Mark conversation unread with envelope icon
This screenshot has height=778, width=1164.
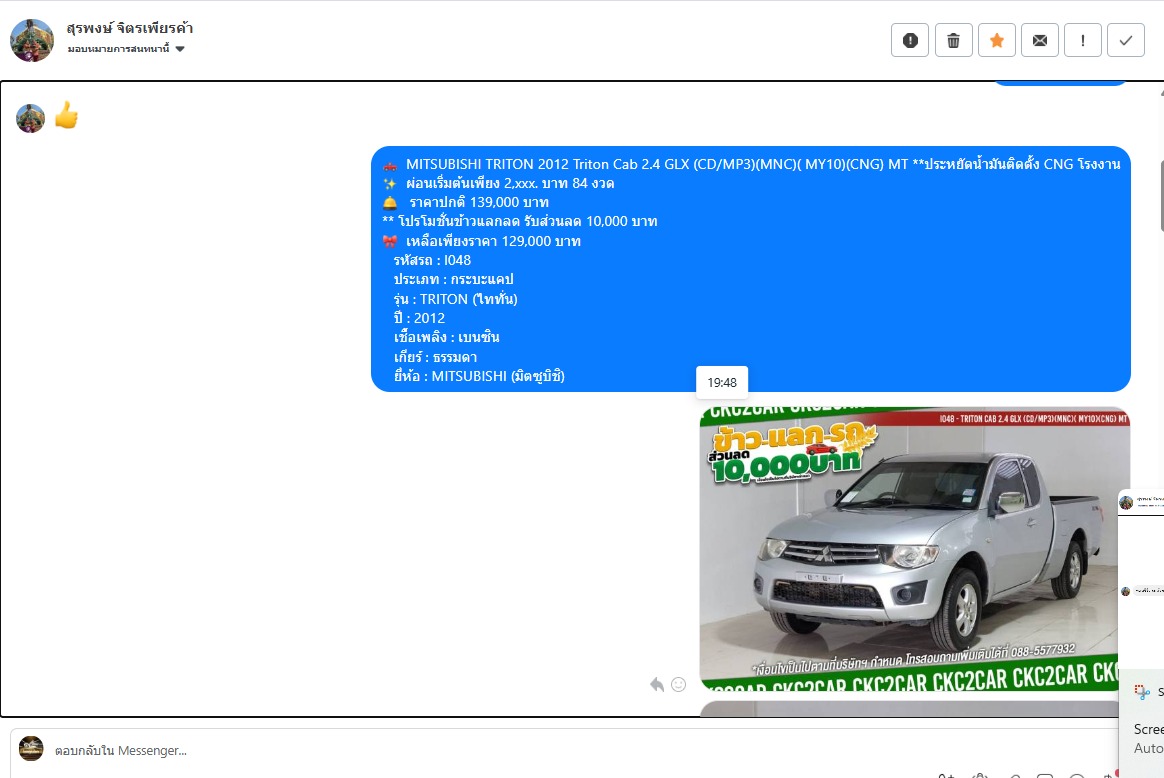pos(1039,40)
